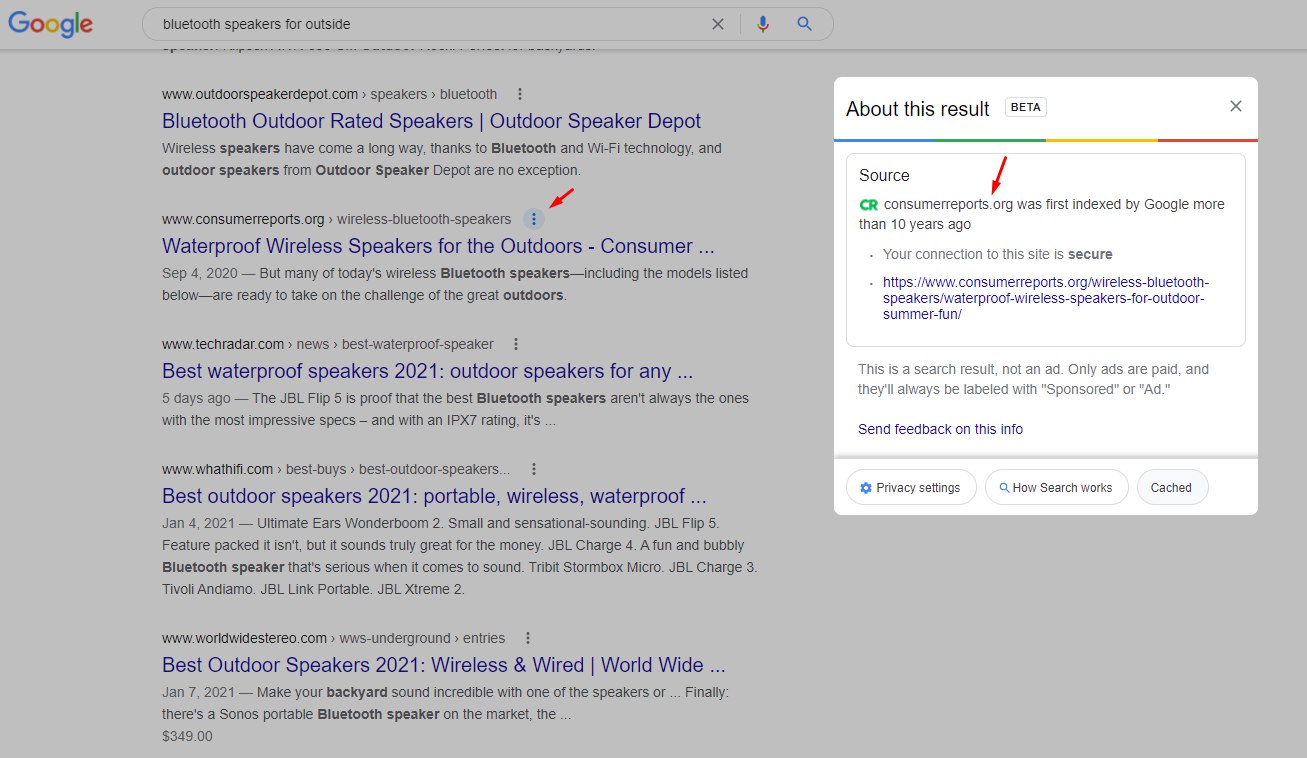Open three-dot menu for whathifi.com result

534,469
